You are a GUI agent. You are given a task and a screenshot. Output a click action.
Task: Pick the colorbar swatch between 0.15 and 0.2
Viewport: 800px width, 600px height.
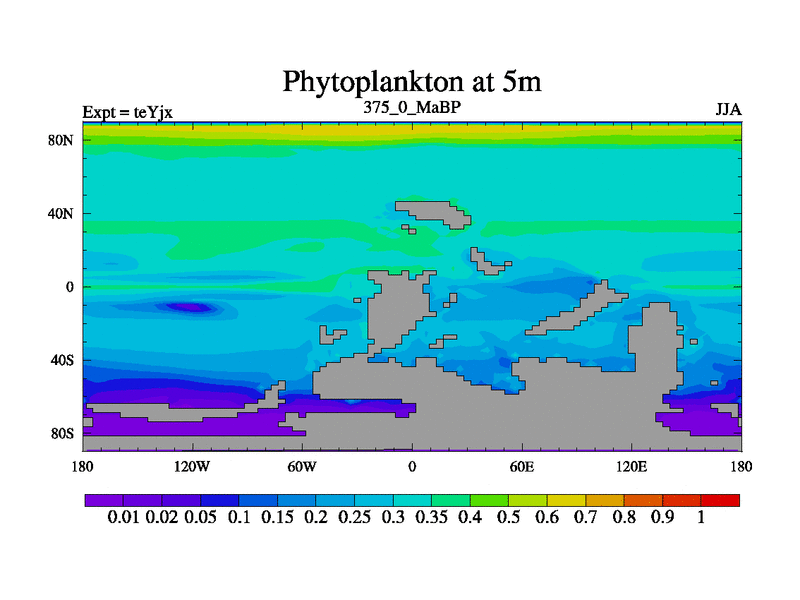pyautogui.click(x=296, y=500)
